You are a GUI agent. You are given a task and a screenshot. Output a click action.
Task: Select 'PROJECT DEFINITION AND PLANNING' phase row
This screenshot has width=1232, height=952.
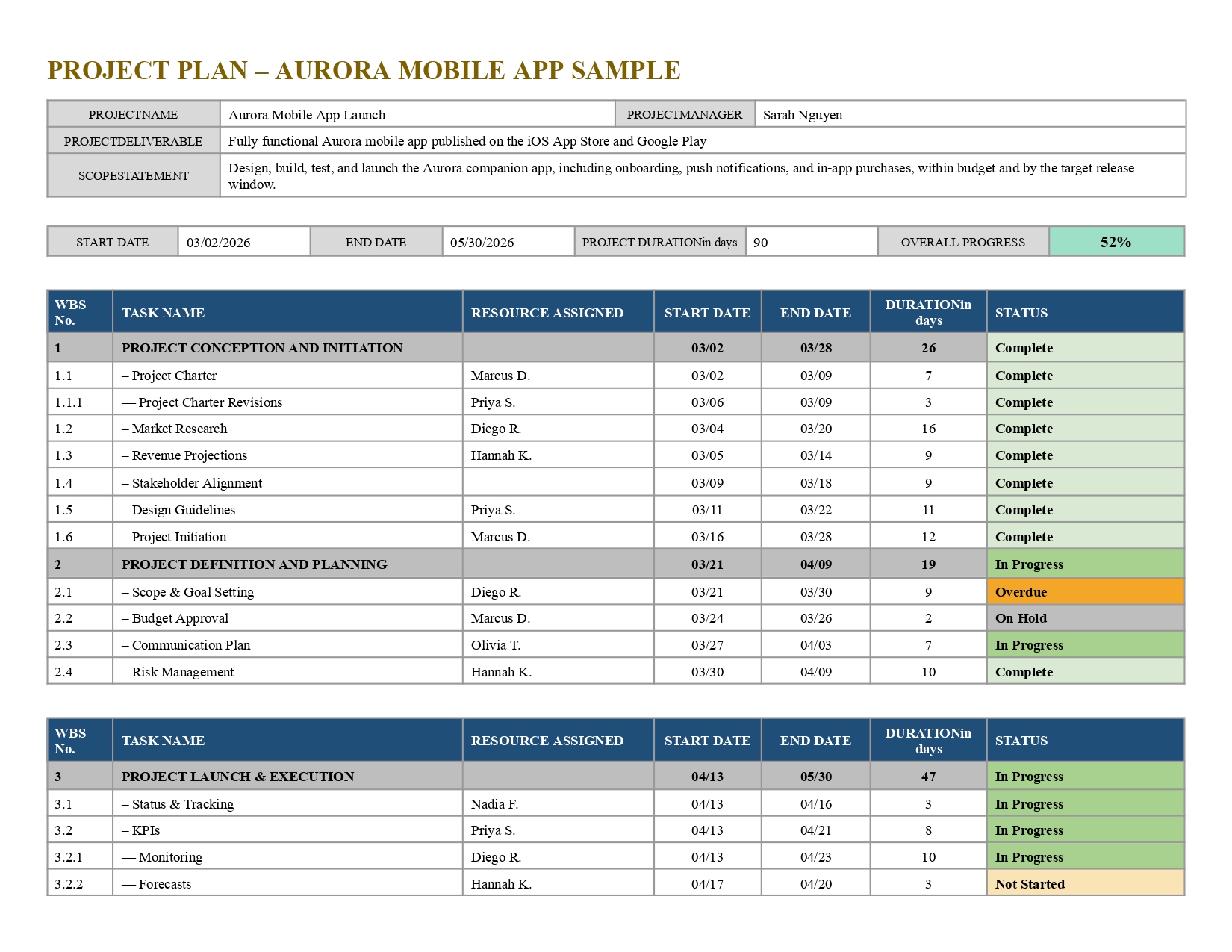[616, 564]
